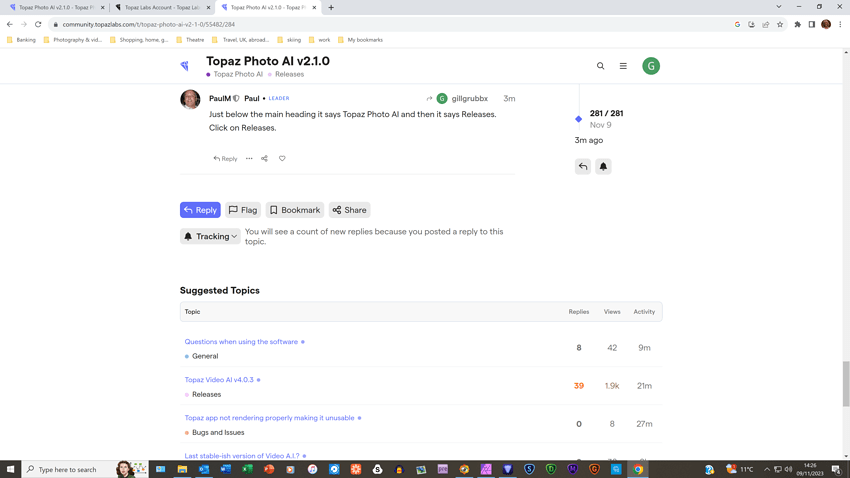Open 'Questions when using the software' topic

[241, 342]
